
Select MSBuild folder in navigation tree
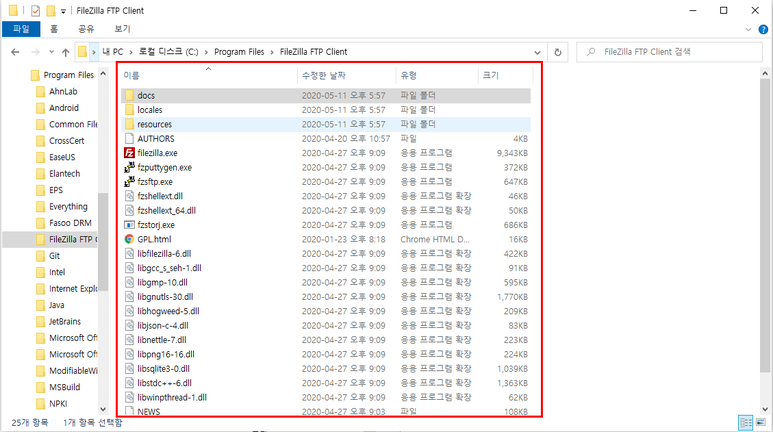tap(65, 387)
